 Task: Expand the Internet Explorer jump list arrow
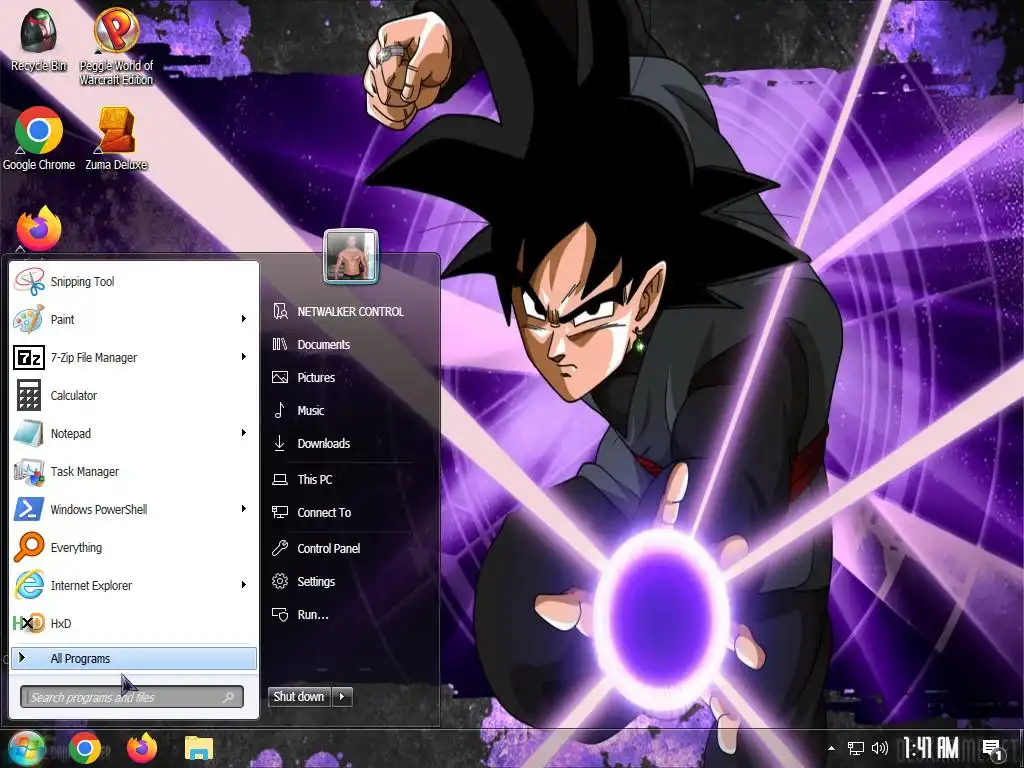(244, 584)
